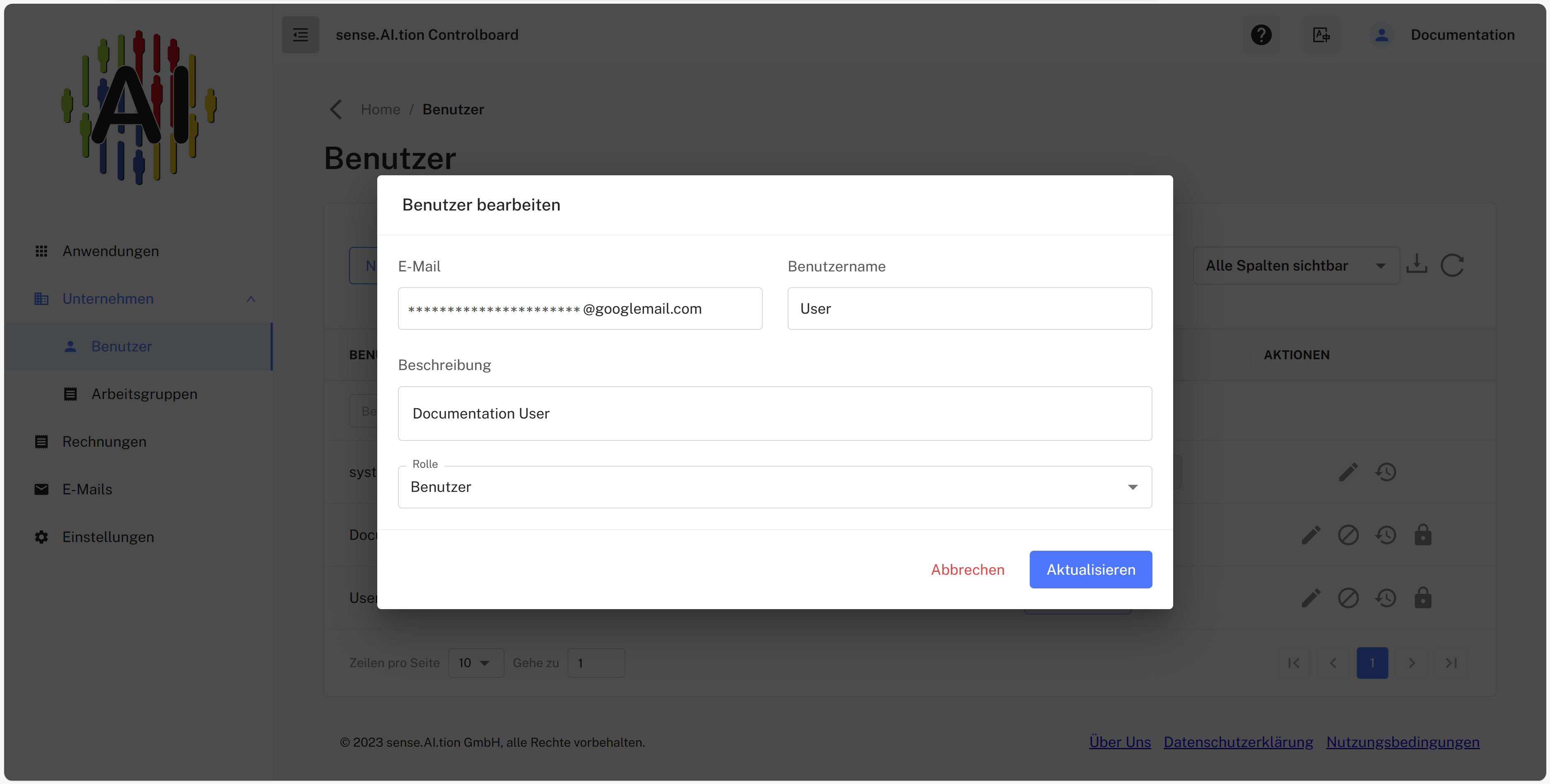Image resolution: width=1550 pixels, height=784 pixels.
Task: Click the edit pencil in the first user row
Action: pyautogui.click(x=1349, y=472)
